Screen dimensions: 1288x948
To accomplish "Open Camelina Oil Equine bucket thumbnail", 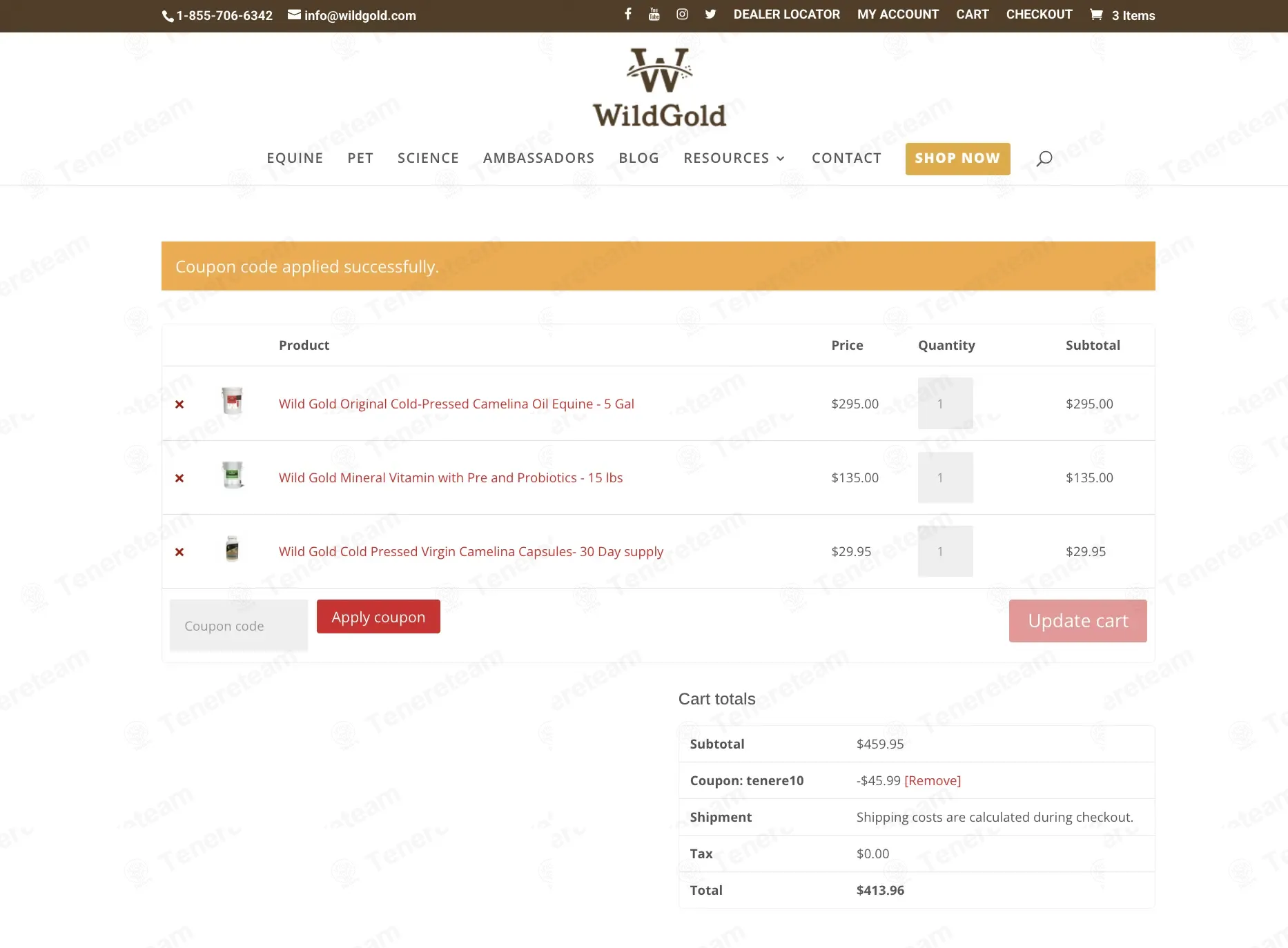I will point(233,400).
